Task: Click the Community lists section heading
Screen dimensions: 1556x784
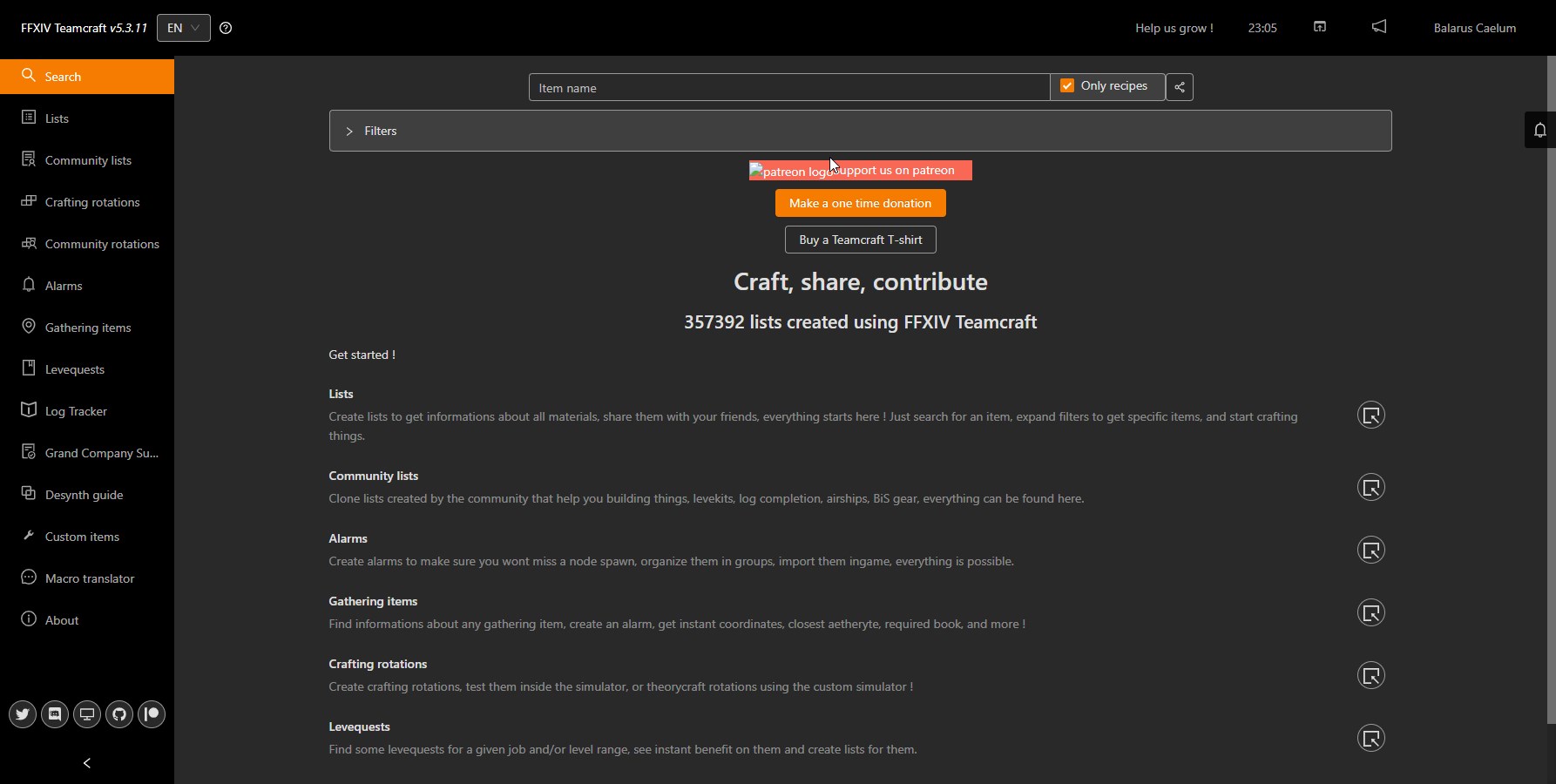Action: (373, 476)
